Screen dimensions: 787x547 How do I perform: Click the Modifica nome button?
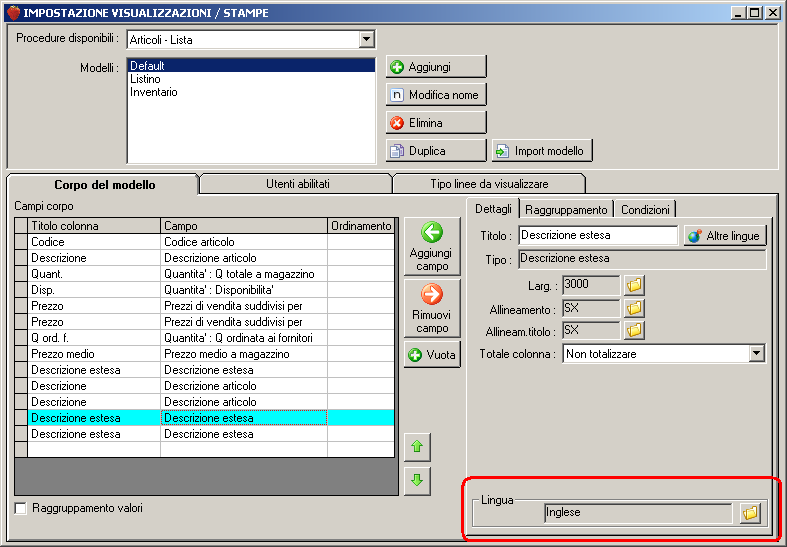[436, 95]
